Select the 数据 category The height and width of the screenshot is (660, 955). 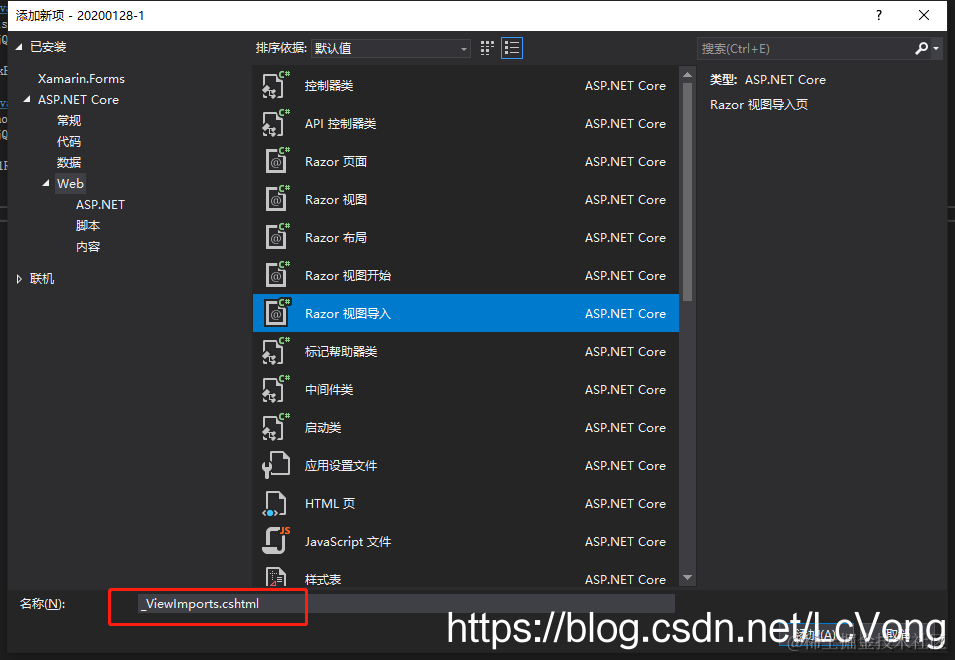click(x=69, y=163)
